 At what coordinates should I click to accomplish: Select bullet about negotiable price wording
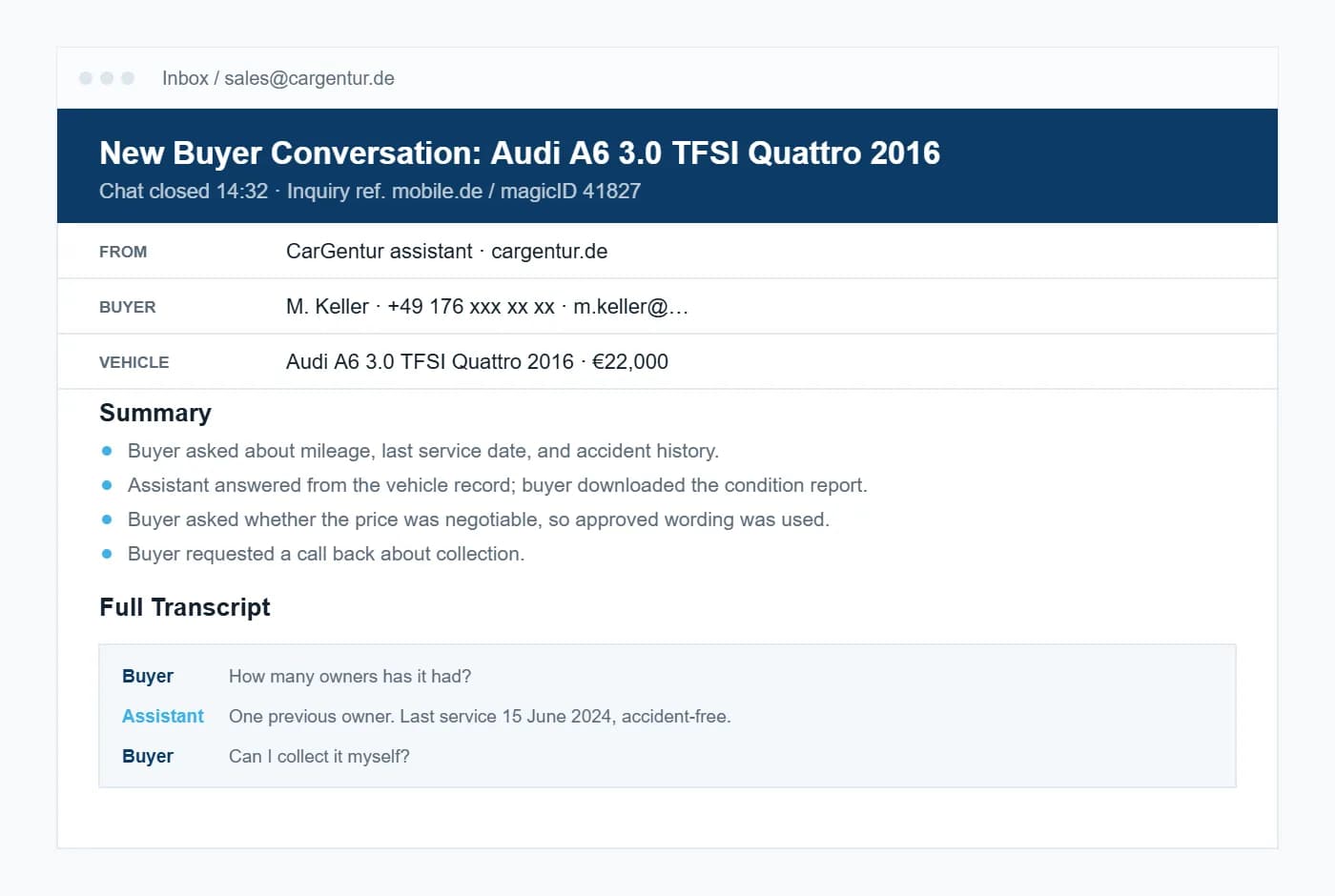click(x=479, y=519)
